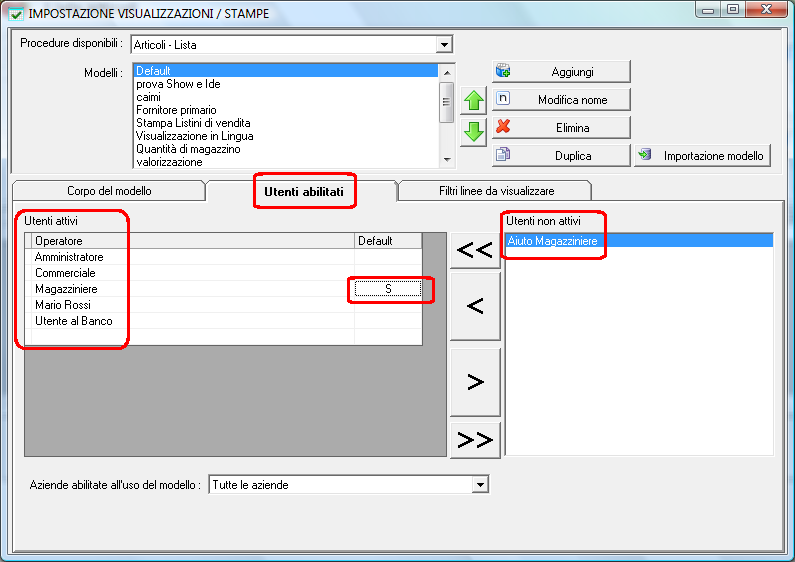Click the Elimina button
Viewport: 795px width, 562px height.
click(x=561, y=127)
